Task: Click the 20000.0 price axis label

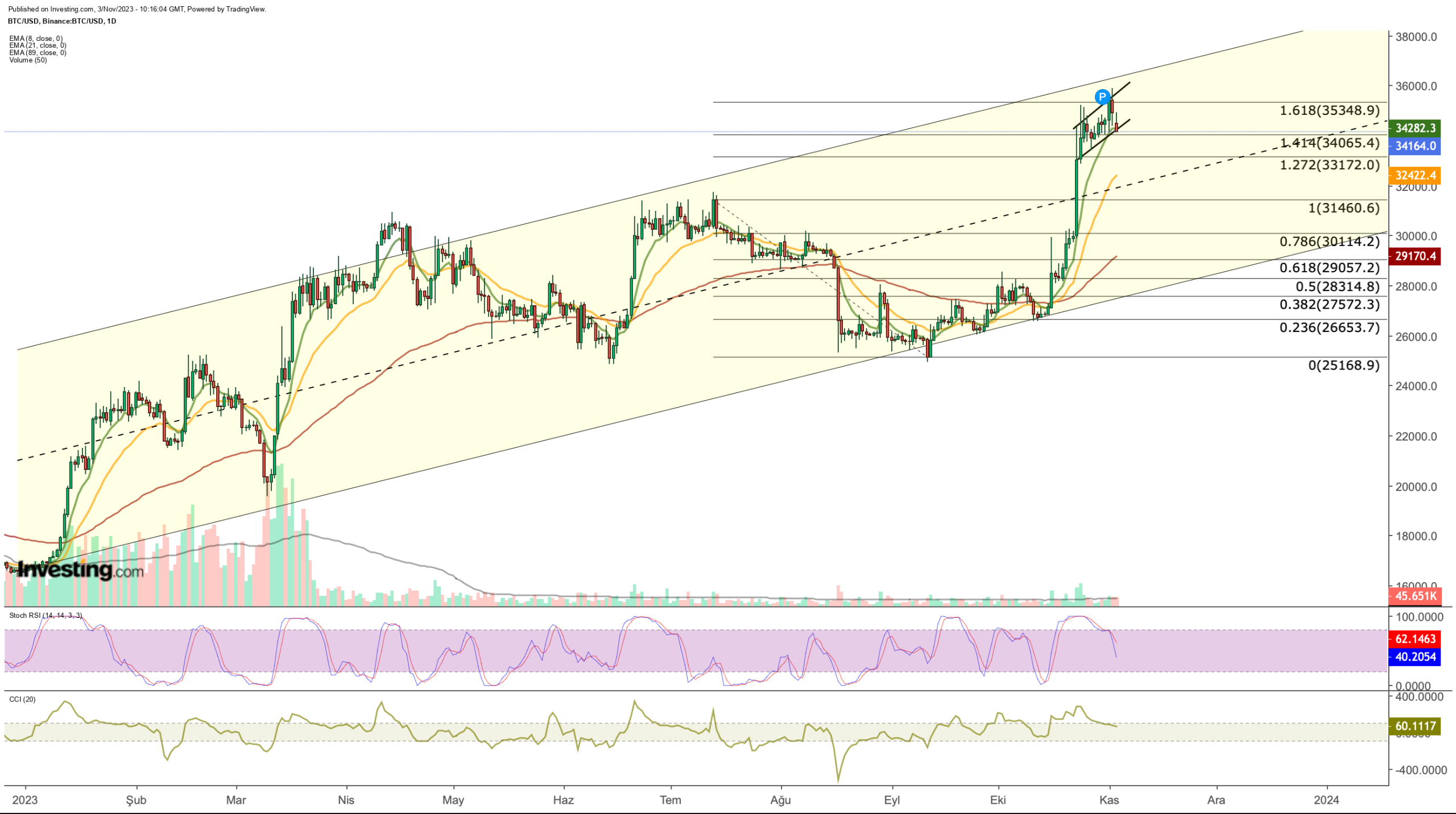Action: [1416, 487]
